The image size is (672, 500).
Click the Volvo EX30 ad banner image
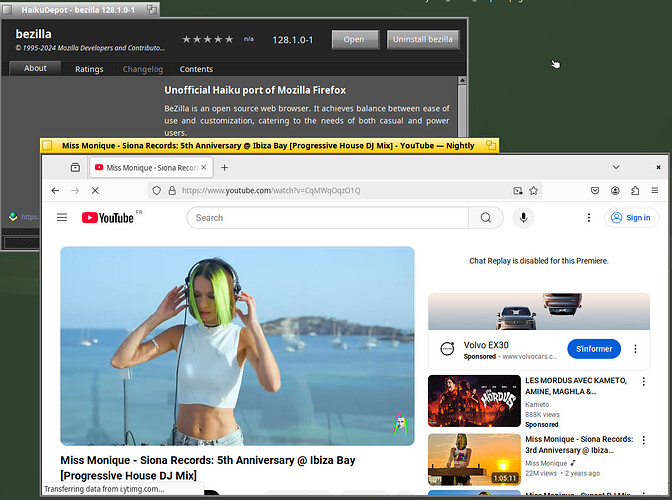point(539,311)
